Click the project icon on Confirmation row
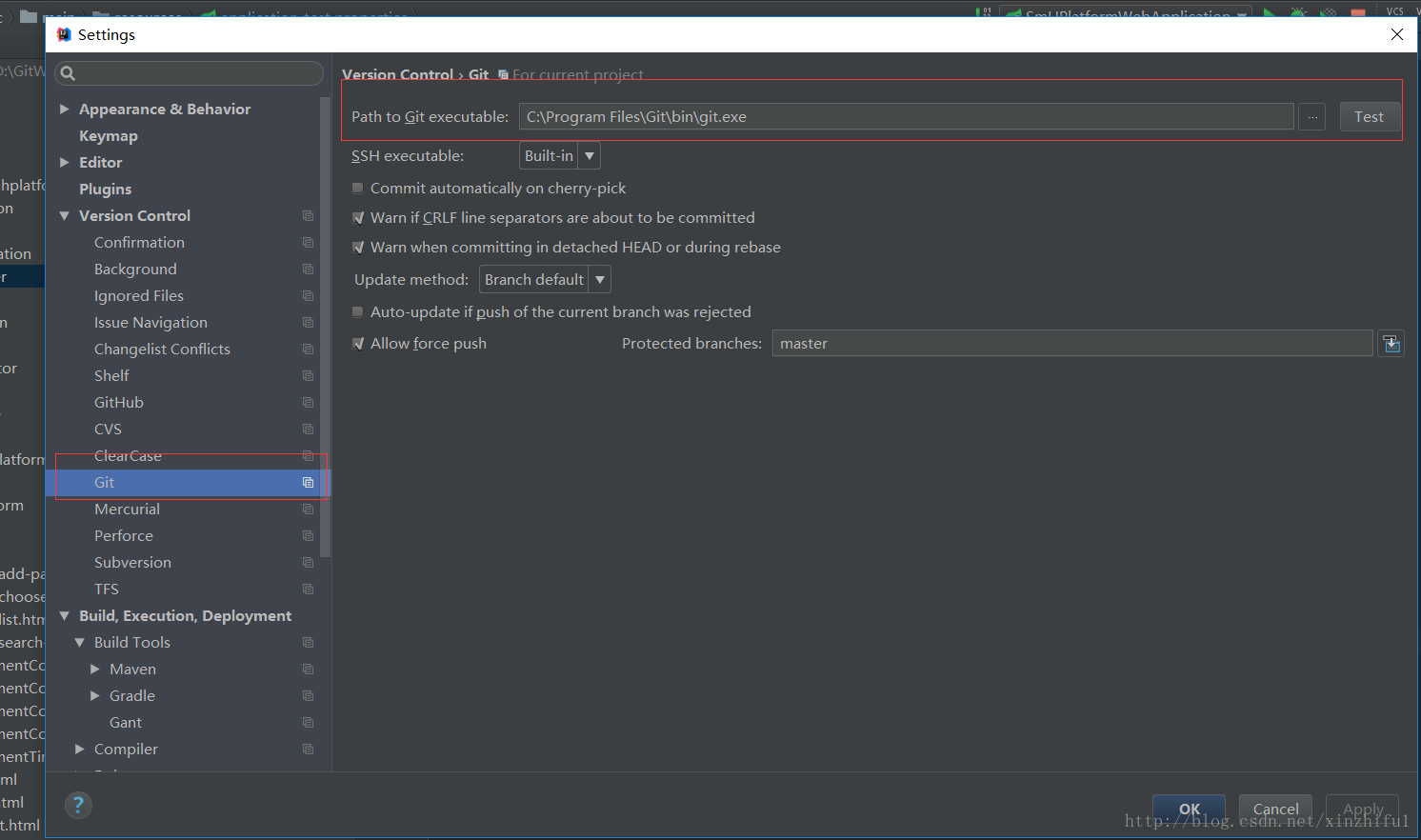1421x840 pixels. [308, 243]
